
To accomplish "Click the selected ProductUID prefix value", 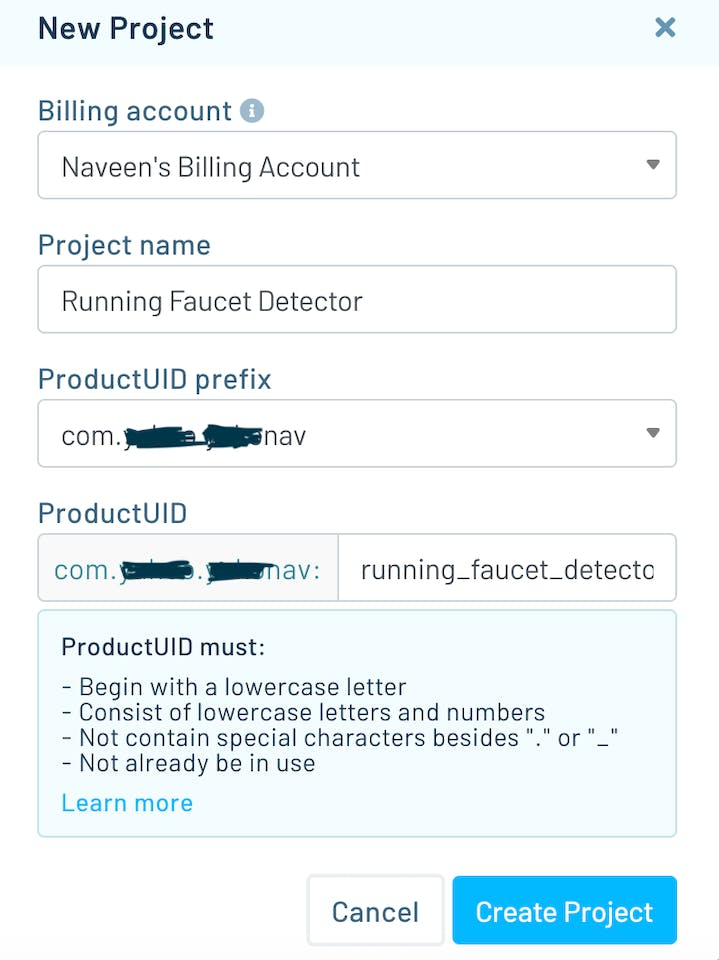I will pyautogui.click(x=183, y=435).
